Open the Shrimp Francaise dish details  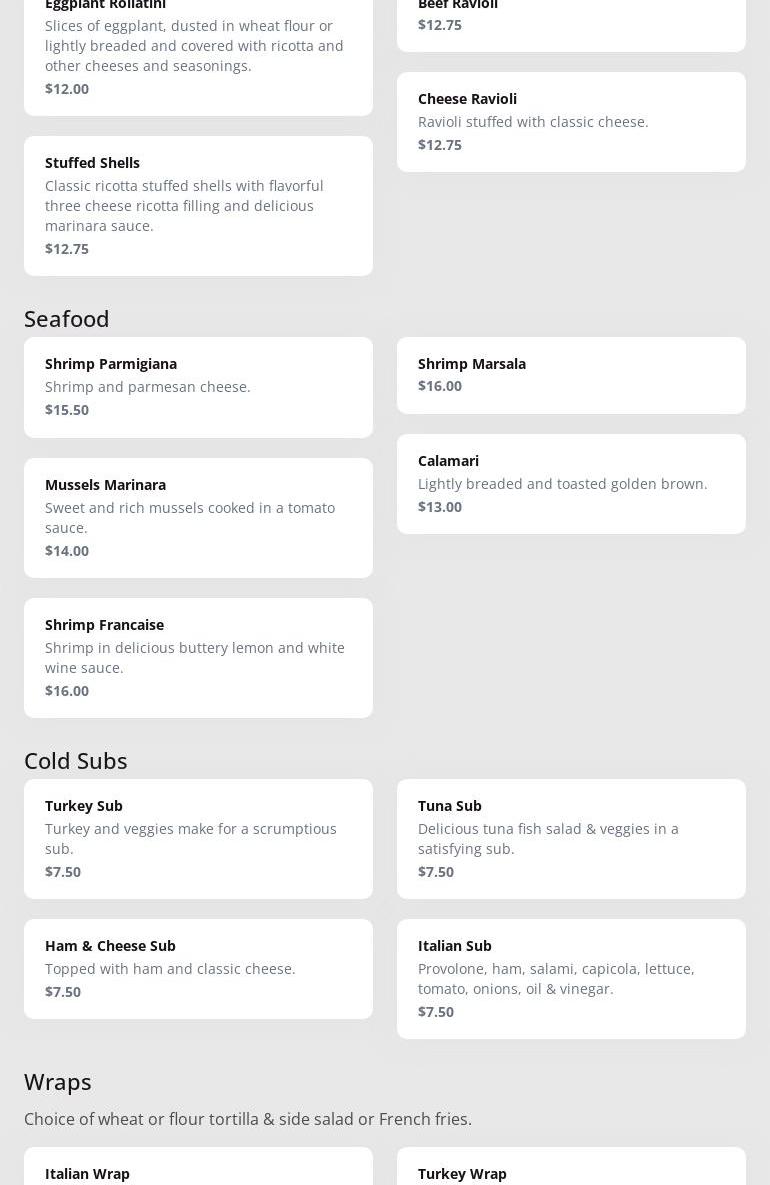coord(198,657)
